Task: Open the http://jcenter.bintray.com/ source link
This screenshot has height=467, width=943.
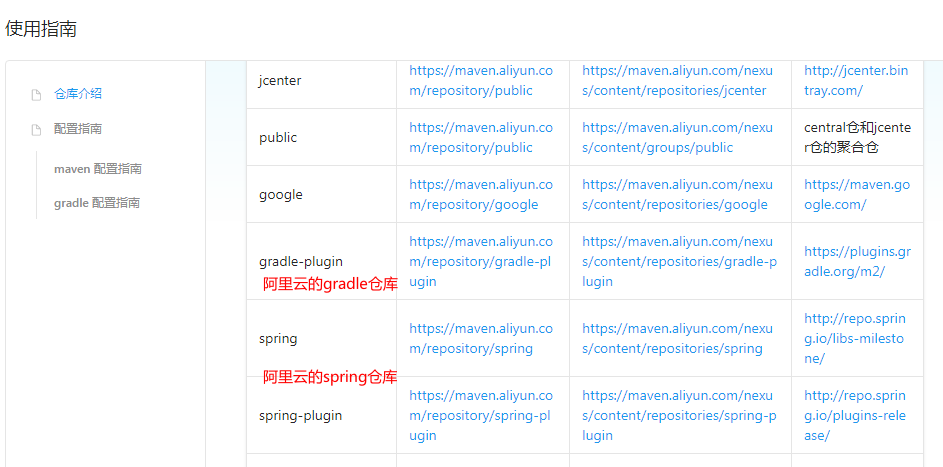Action: (x=856, y=81)
